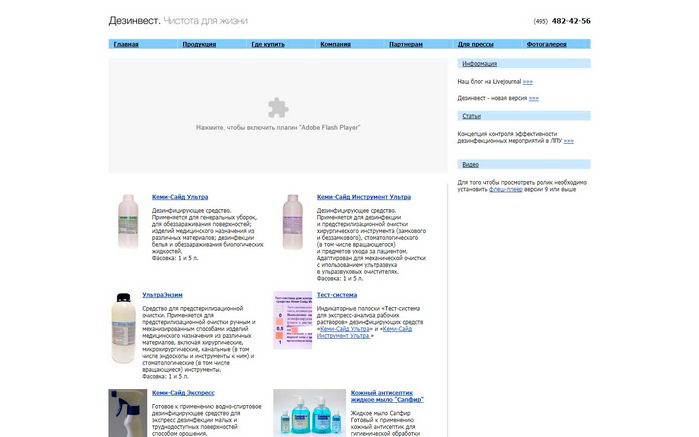Go to Где купить page
The height and width of the screenshot is (437, 699).
(268, 44)
